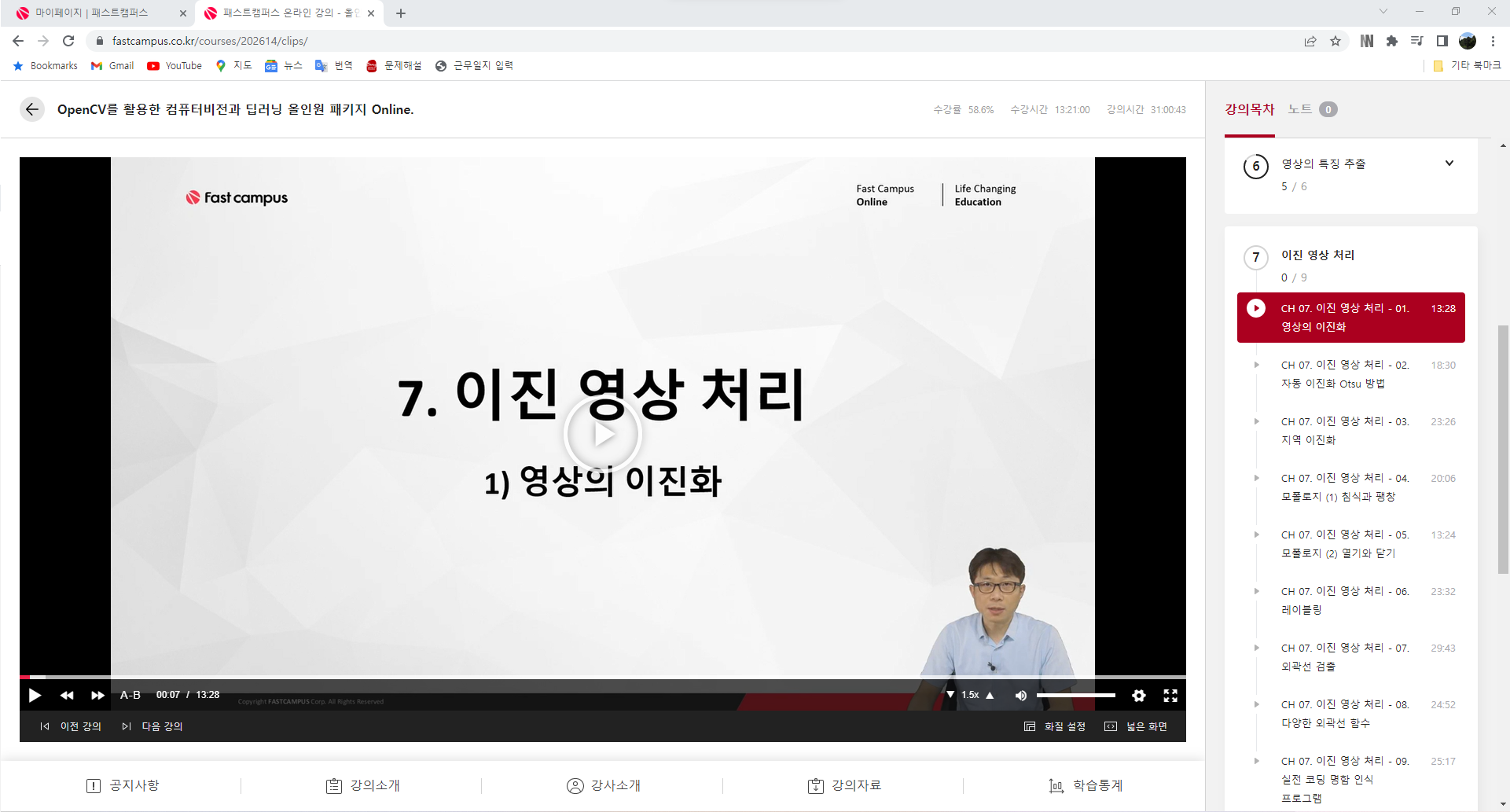1510x812 pixels.
Task: Open the extensions puzzle icon
Action: (x=1392, y=41)
